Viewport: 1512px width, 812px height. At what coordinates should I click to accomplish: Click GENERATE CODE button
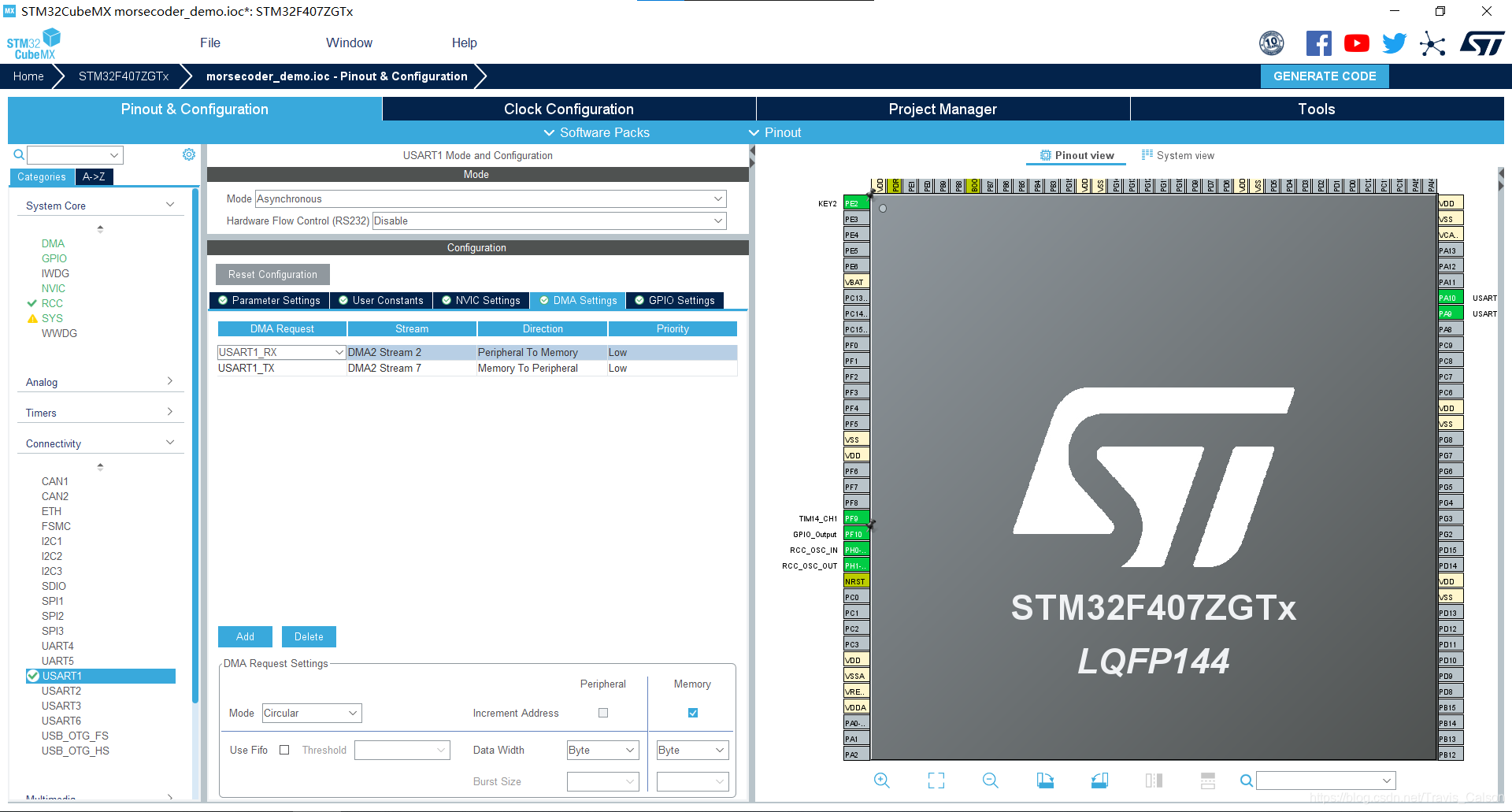1325,76
